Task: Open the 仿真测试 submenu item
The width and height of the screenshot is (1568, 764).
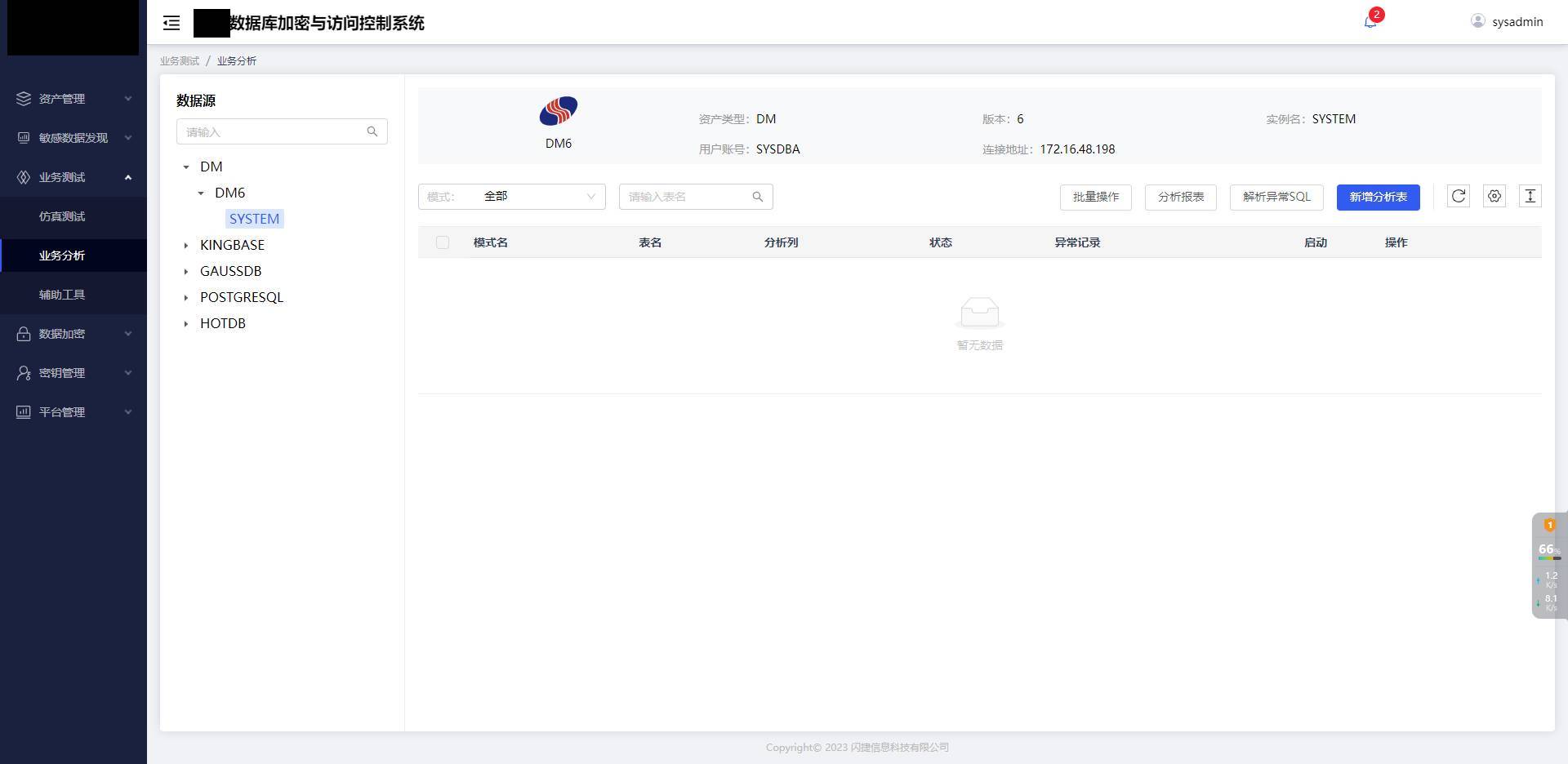Action: click(73, 216)
